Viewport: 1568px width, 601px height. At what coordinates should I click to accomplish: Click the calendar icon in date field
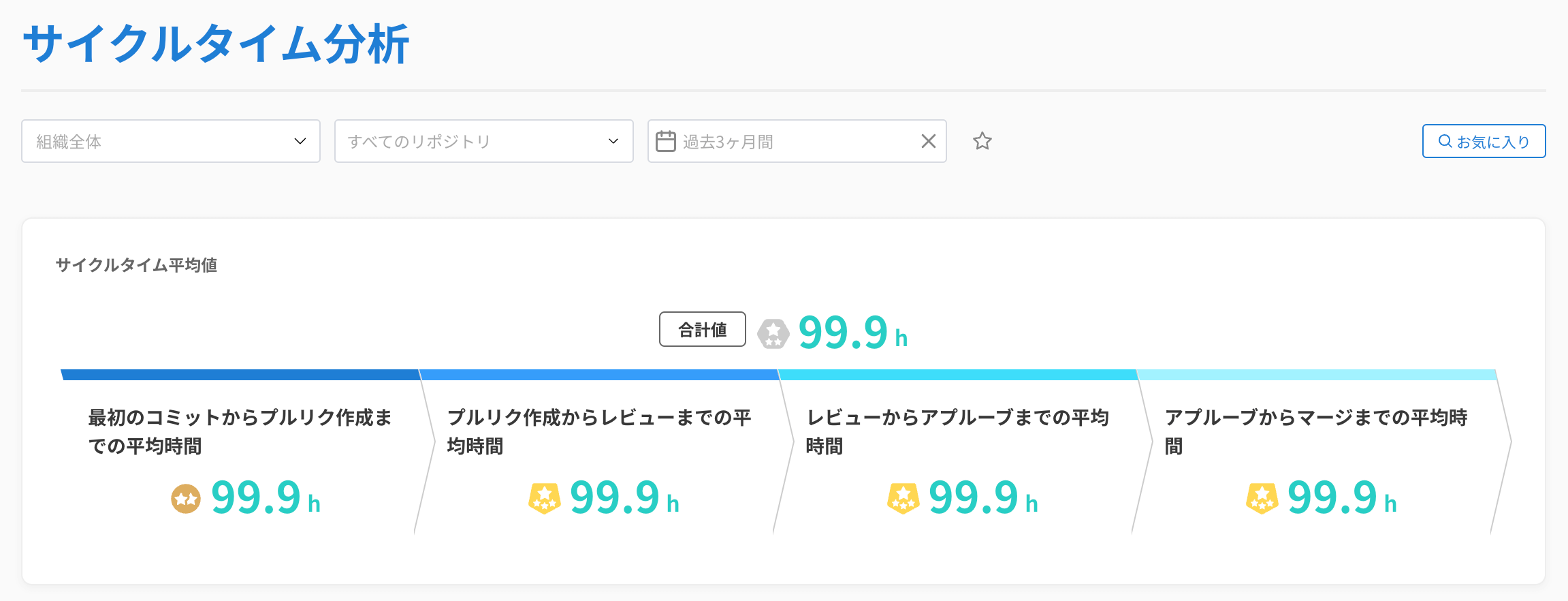pos(665,141)
